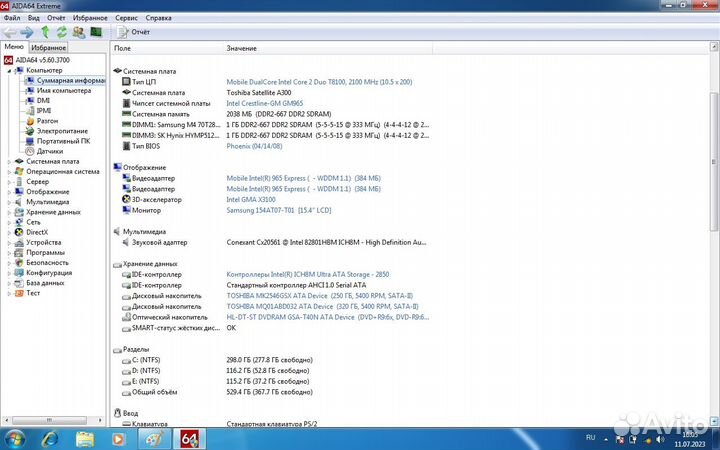Open the Справка menu
Viewport: 720px width, 450px height.
pyautogui.click(x=158, y=18)
